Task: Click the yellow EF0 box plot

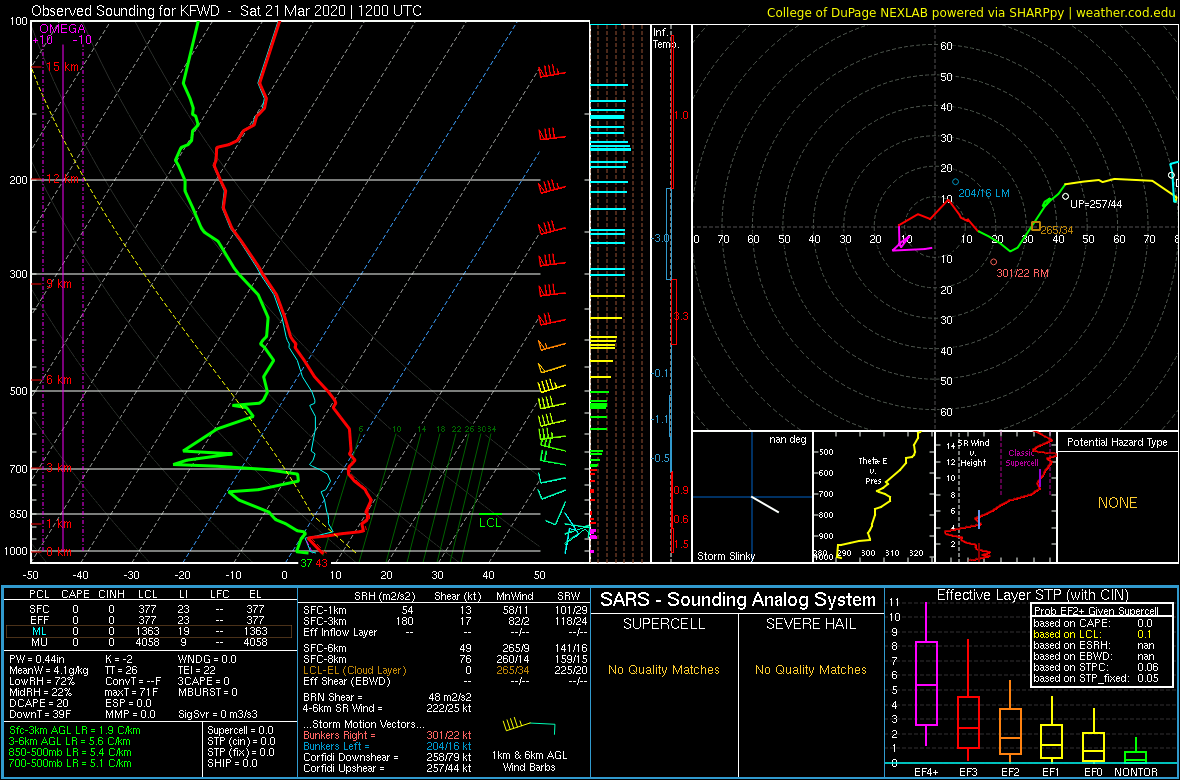Action: pos(1095,736)
